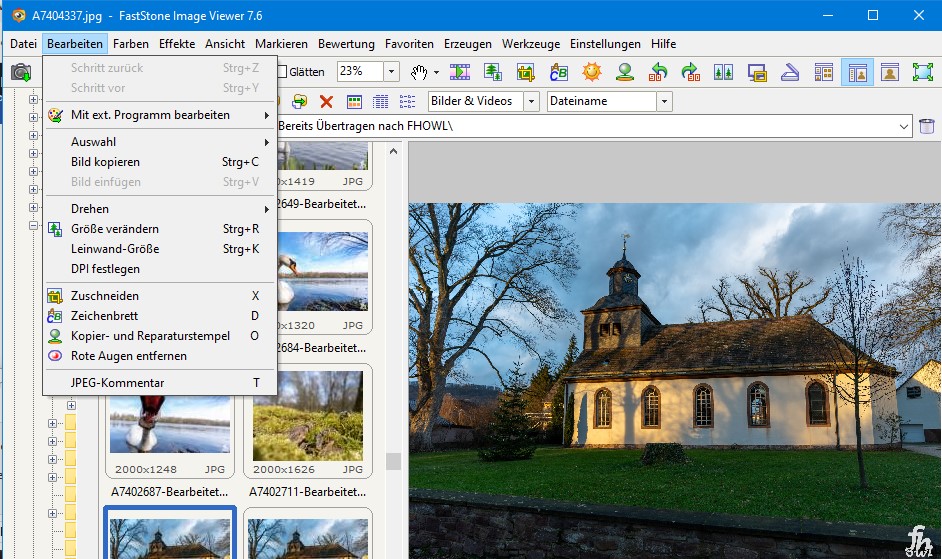
Task: Switch to the thumbnail browser layout icon
Action: (824, 72)
